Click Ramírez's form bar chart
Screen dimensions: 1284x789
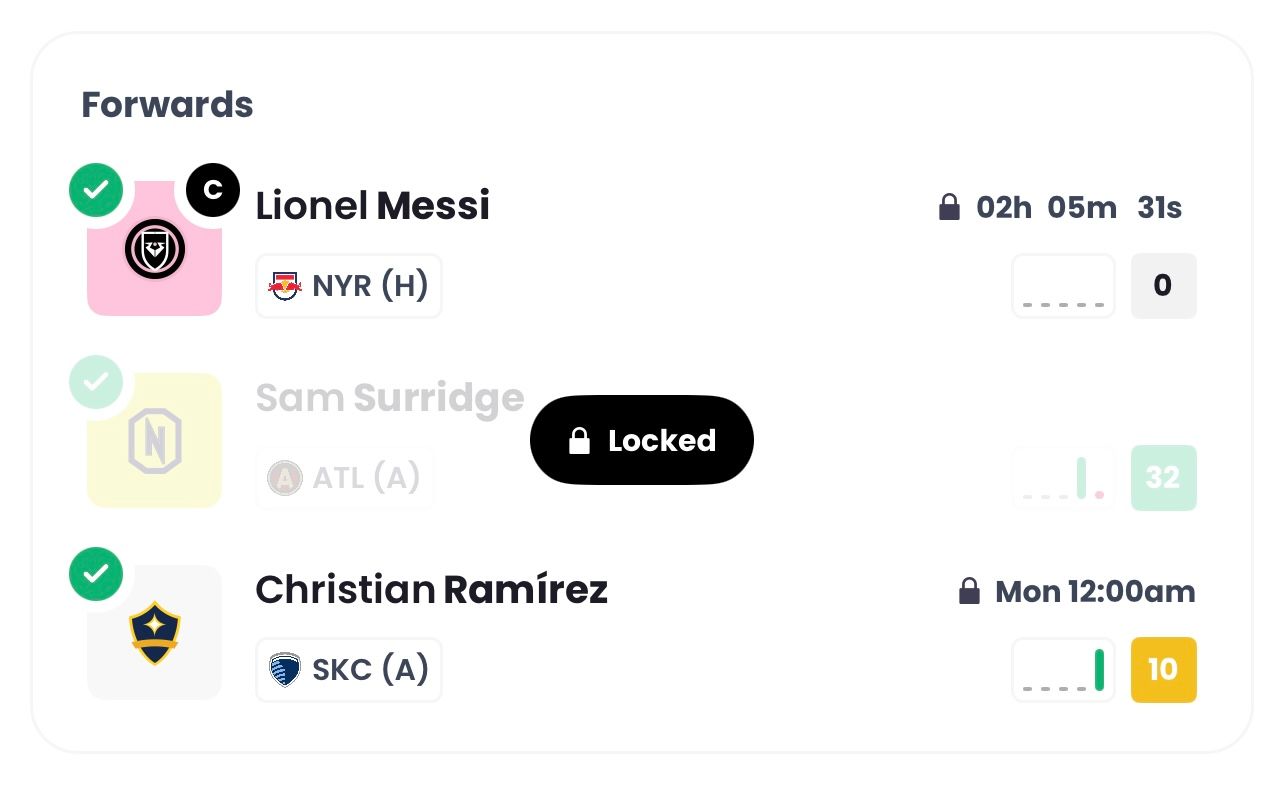pos(1063,670)
